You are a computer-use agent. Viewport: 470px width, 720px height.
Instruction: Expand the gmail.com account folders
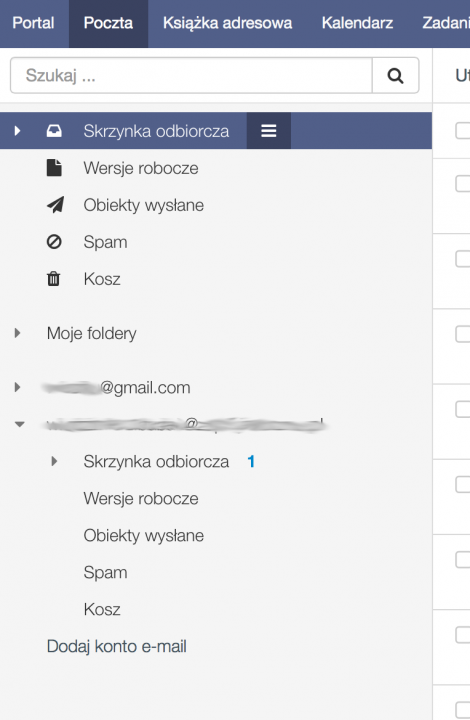point(17,387)
